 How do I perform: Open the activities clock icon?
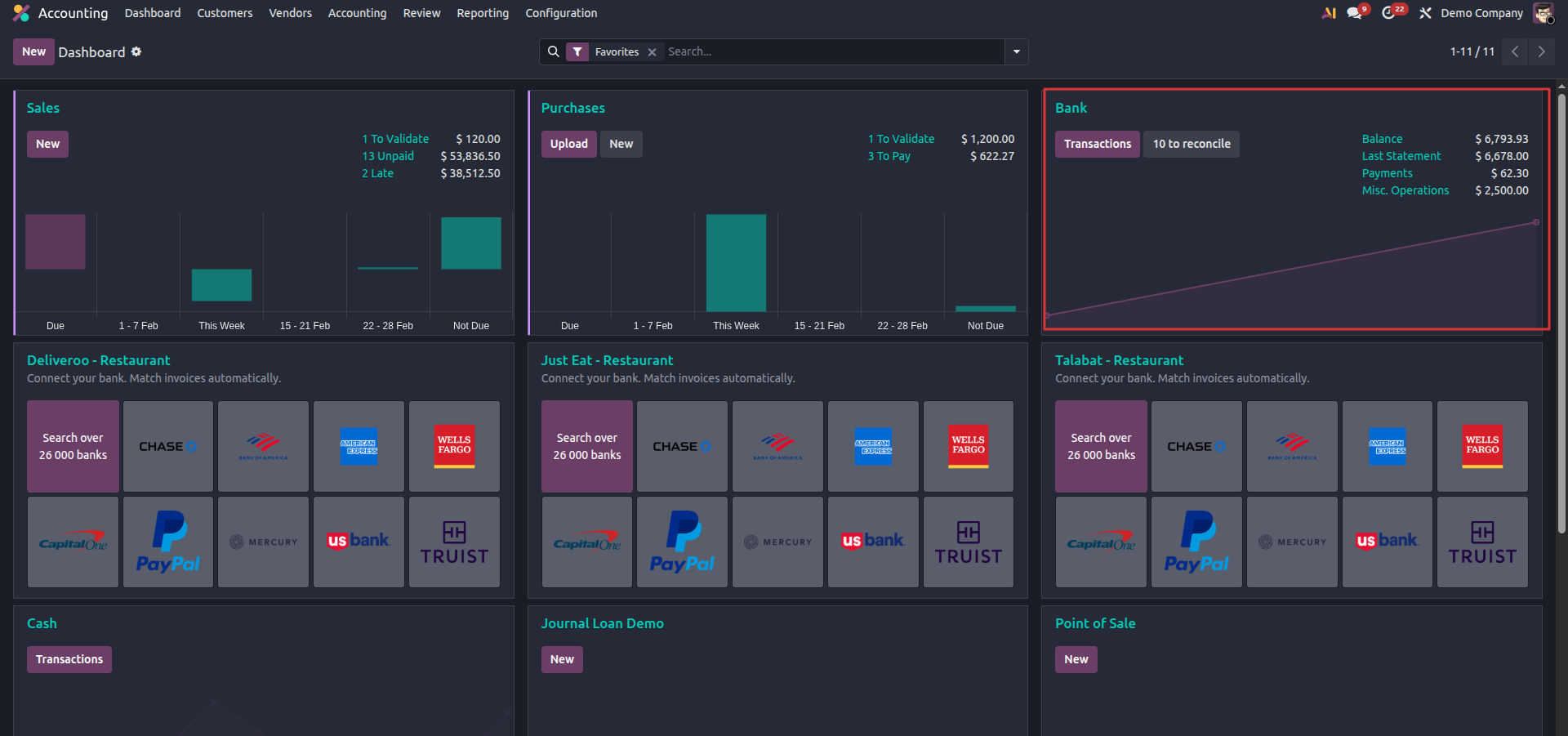(x=1389, y=13)
